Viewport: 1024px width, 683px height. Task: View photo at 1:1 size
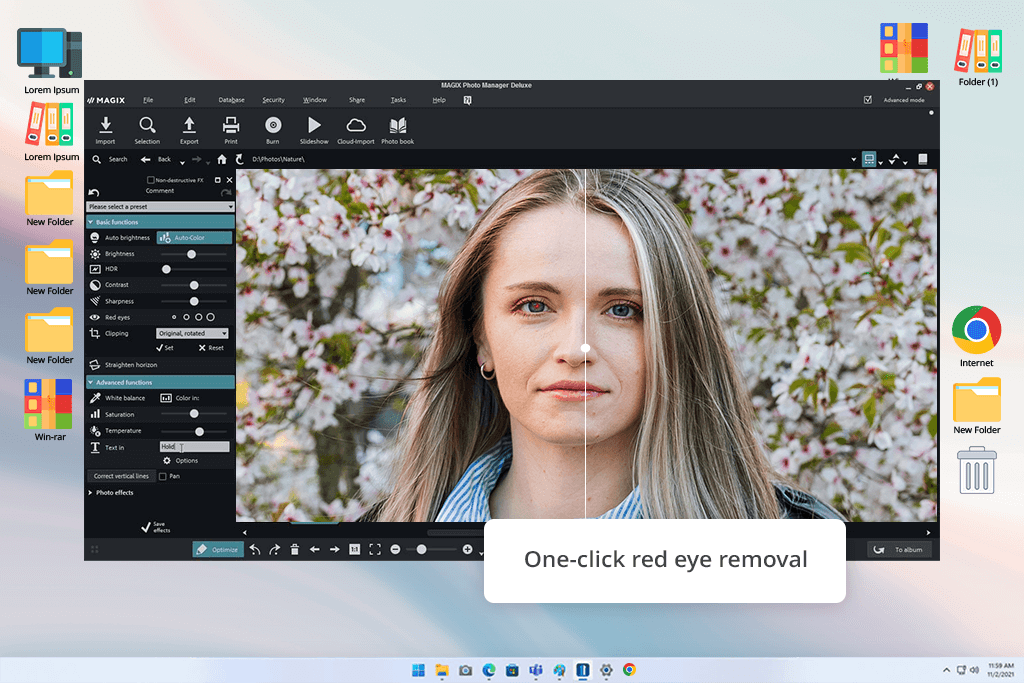tap(355, 550)
